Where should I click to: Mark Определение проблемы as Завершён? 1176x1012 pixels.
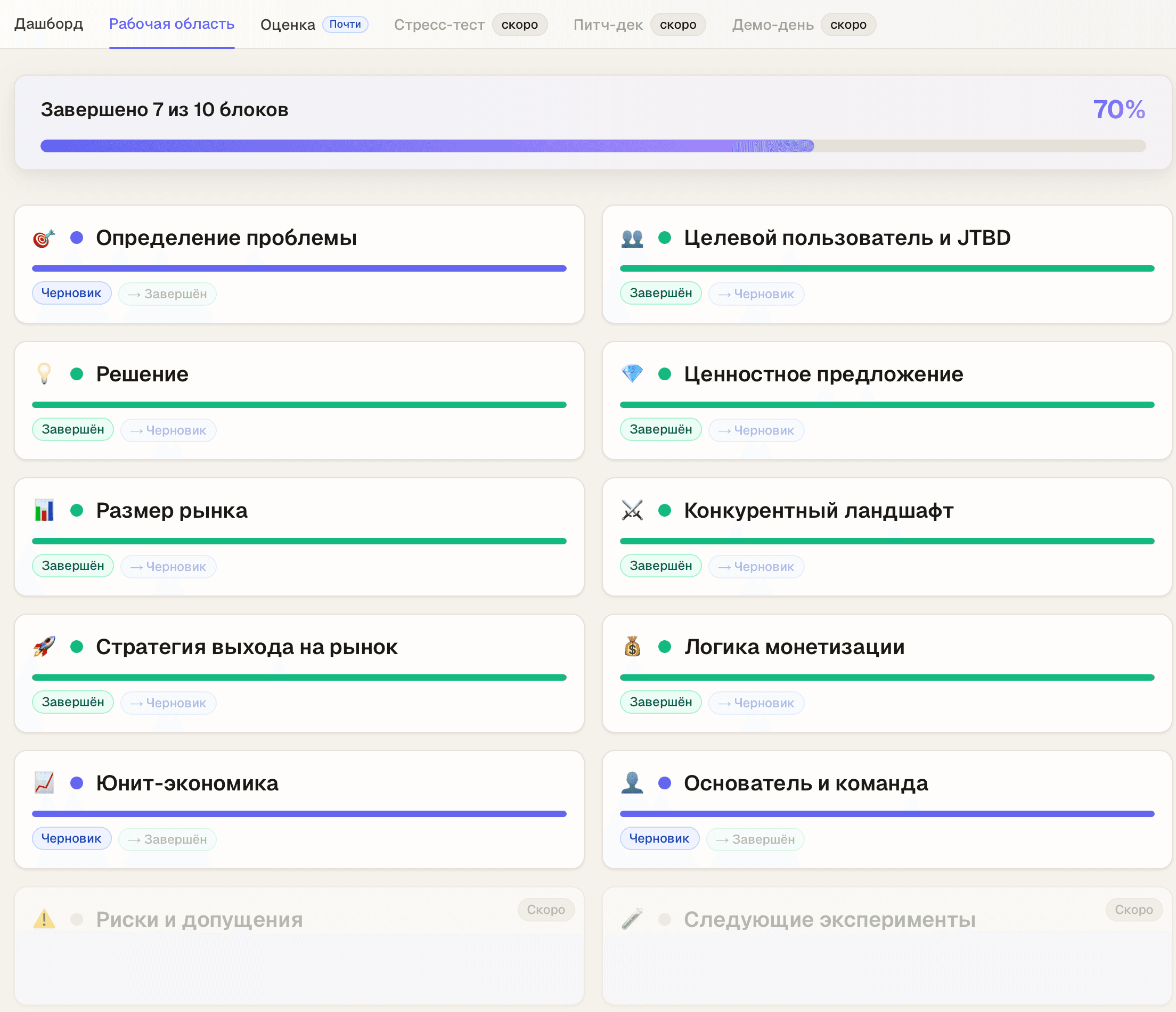(167, 293)
